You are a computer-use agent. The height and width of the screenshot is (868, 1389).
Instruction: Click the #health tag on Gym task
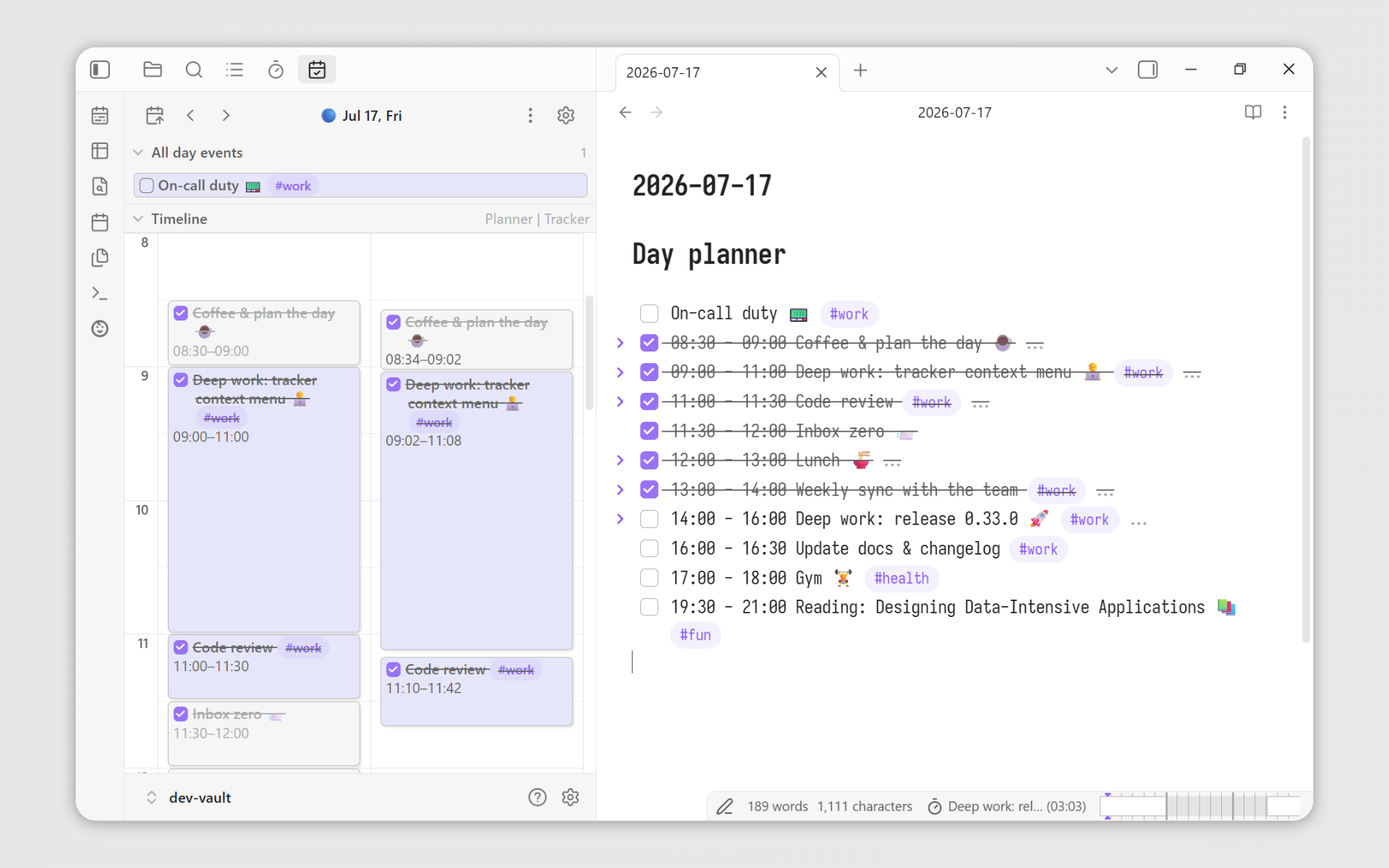point(901,578)
